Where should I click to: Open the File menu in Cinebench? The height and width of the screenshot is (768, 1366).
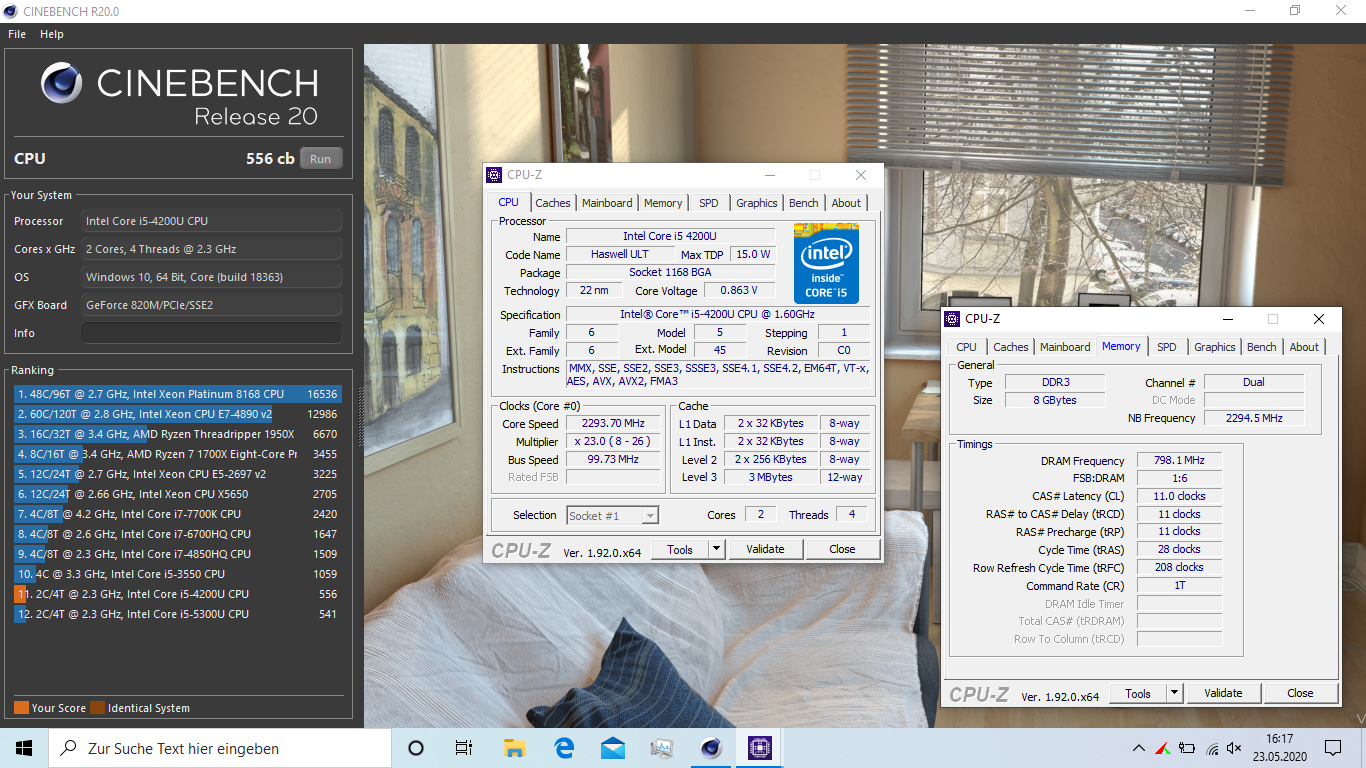(17, 34)
